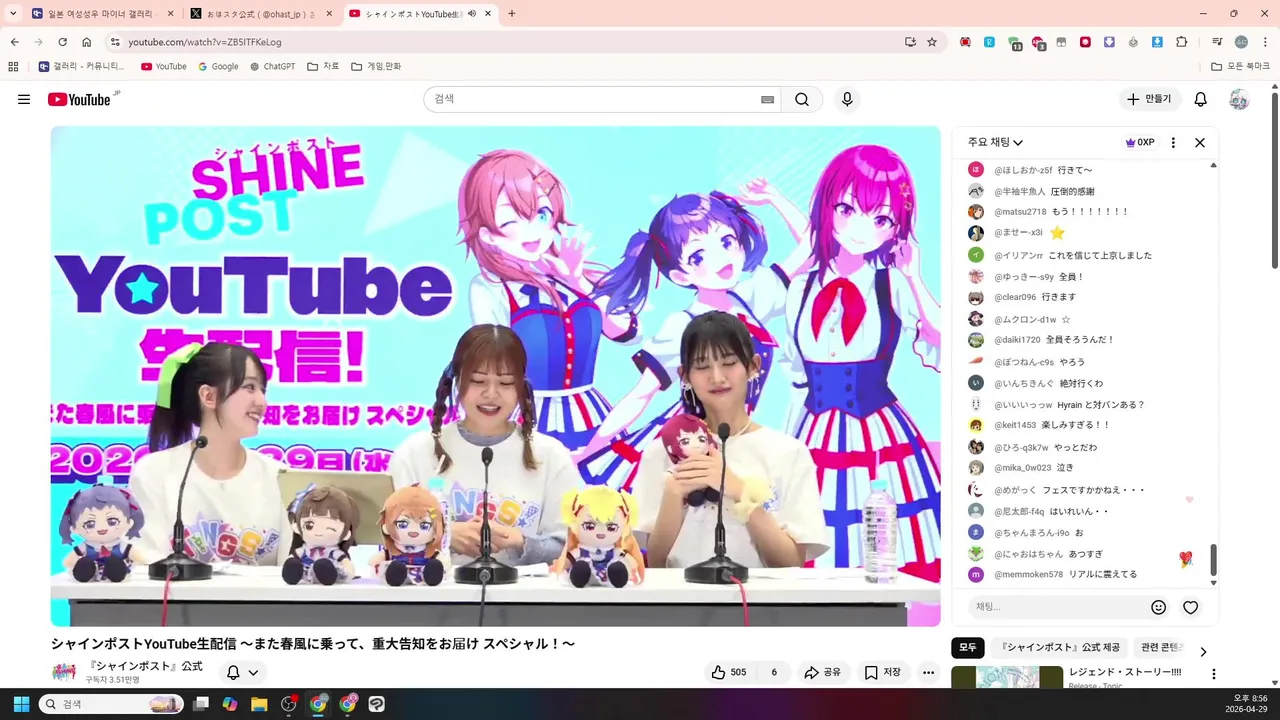1280x720 pixels.
Task: Open YouTube notifications bell in header
Action: coord(1201,99)
